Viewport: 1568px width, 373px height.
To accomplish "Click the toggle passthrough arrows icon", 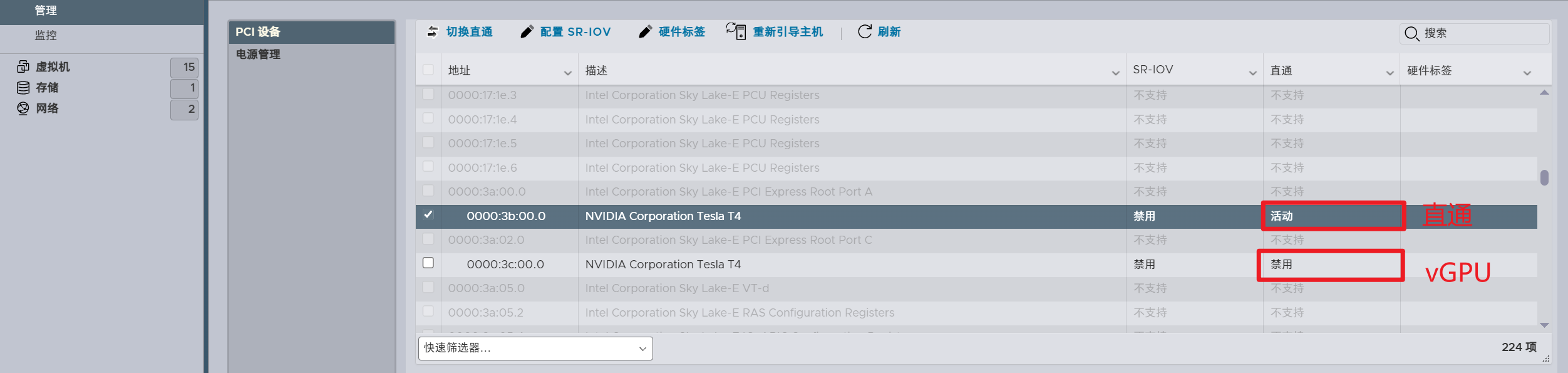I will coord(433,31).
